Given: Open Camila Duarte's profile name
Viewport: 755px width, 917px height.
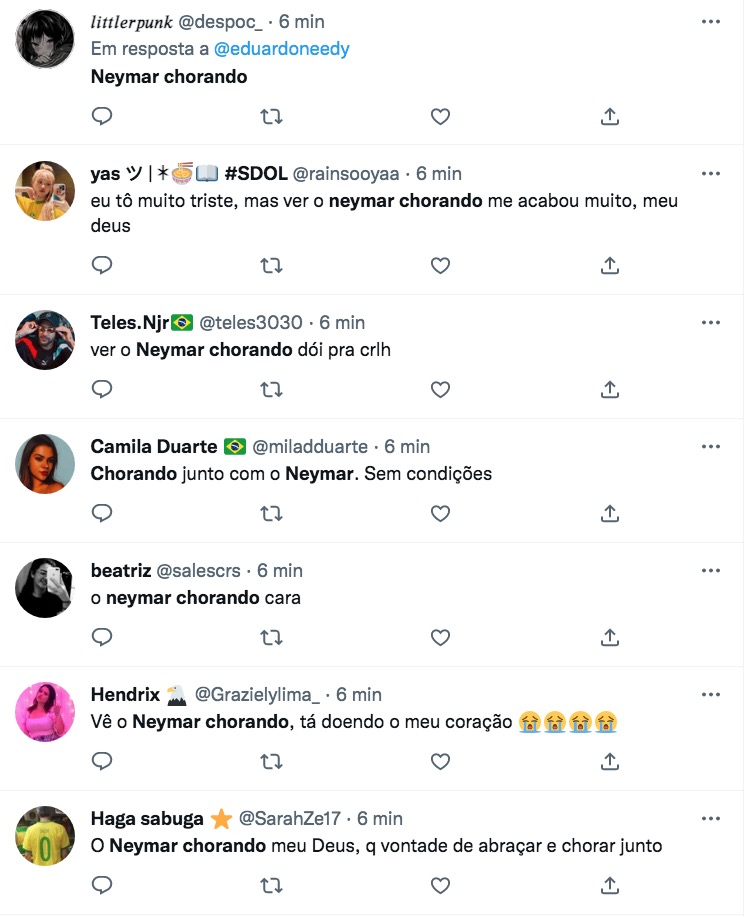Looking at the screenshot, I should click(155, 446).
